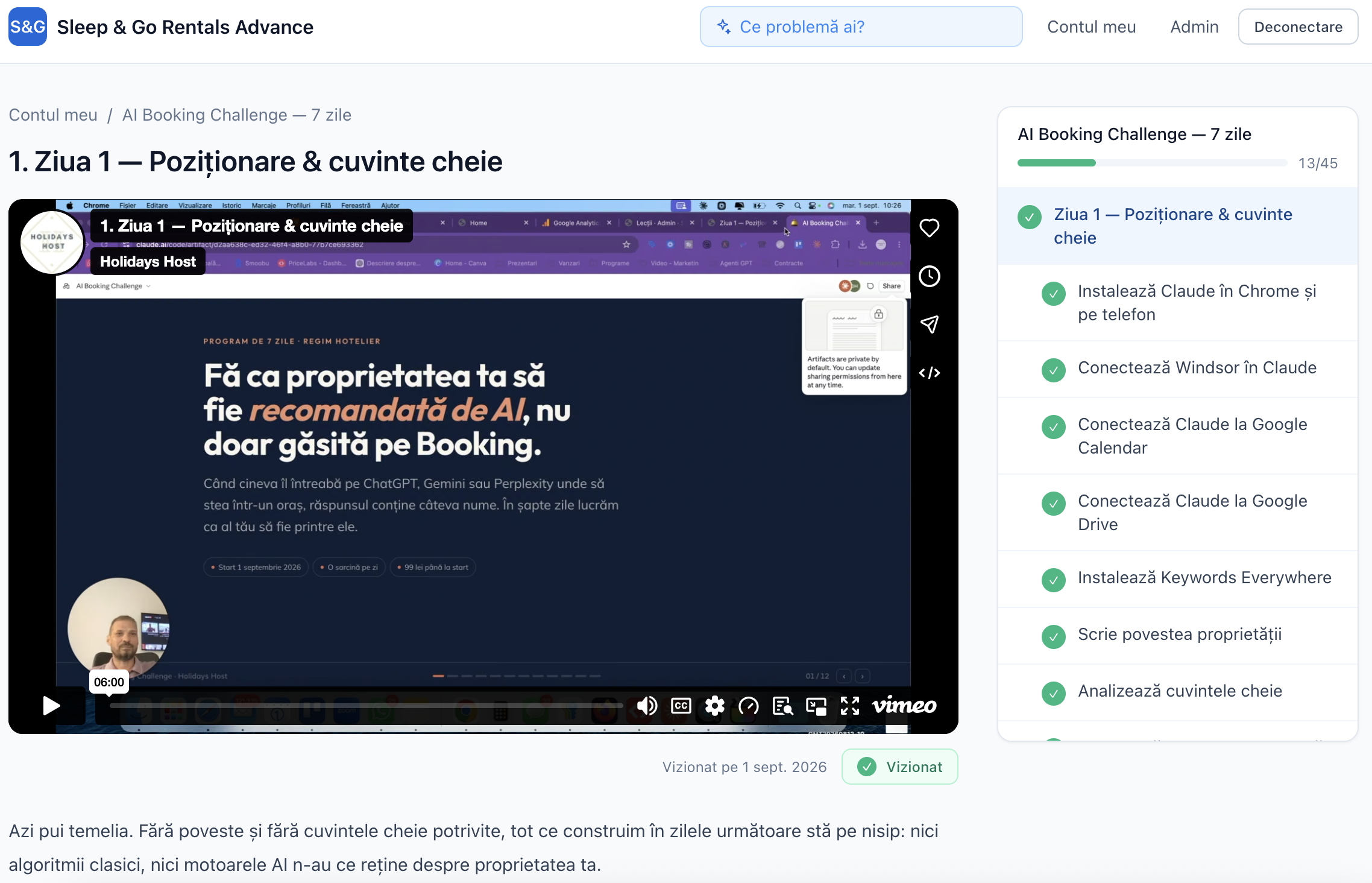Toggle the Vizionat watched button
1372x883 pixels.
pyautogui.click(x=899, y=767)
